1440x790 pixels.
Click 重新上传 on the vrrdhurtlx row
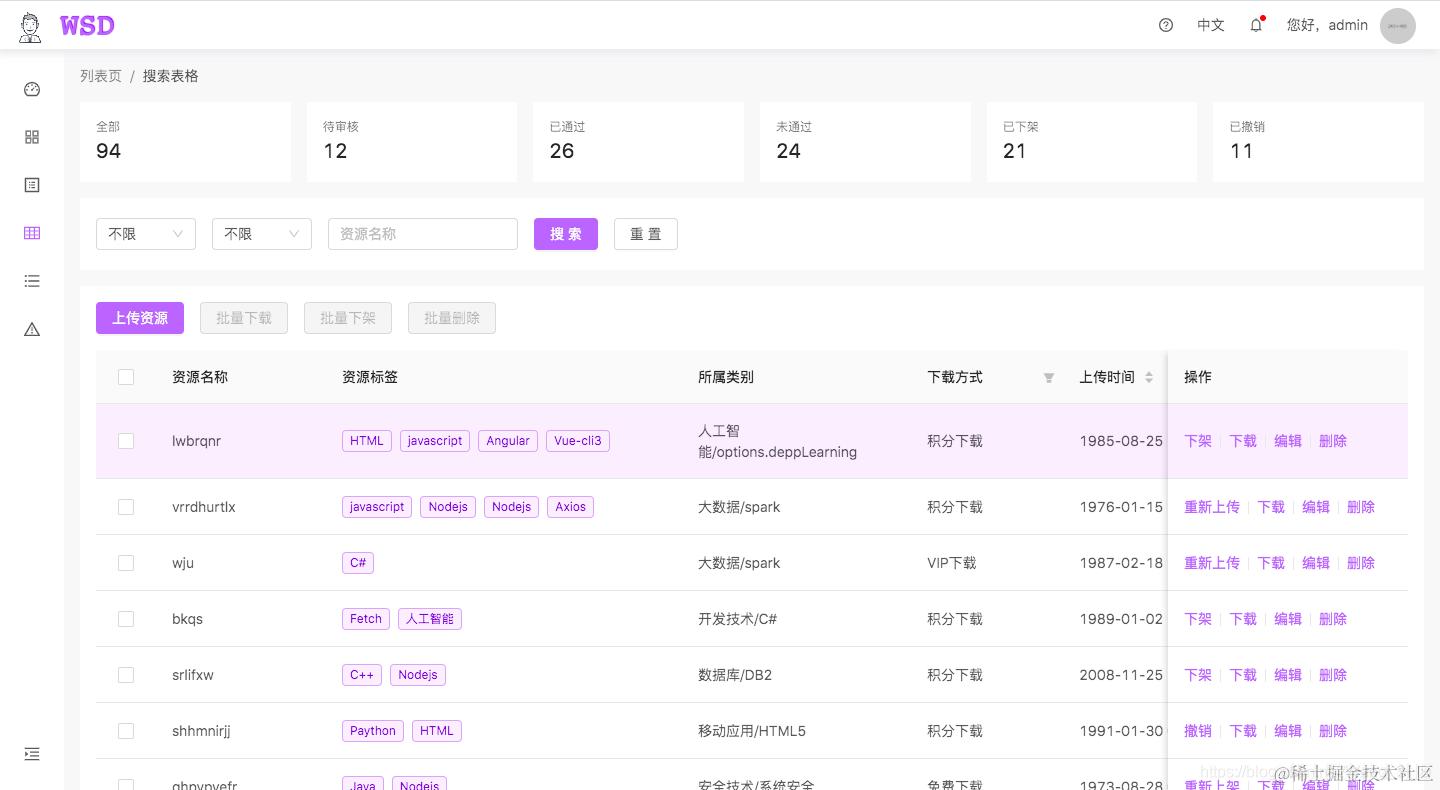1212,507
